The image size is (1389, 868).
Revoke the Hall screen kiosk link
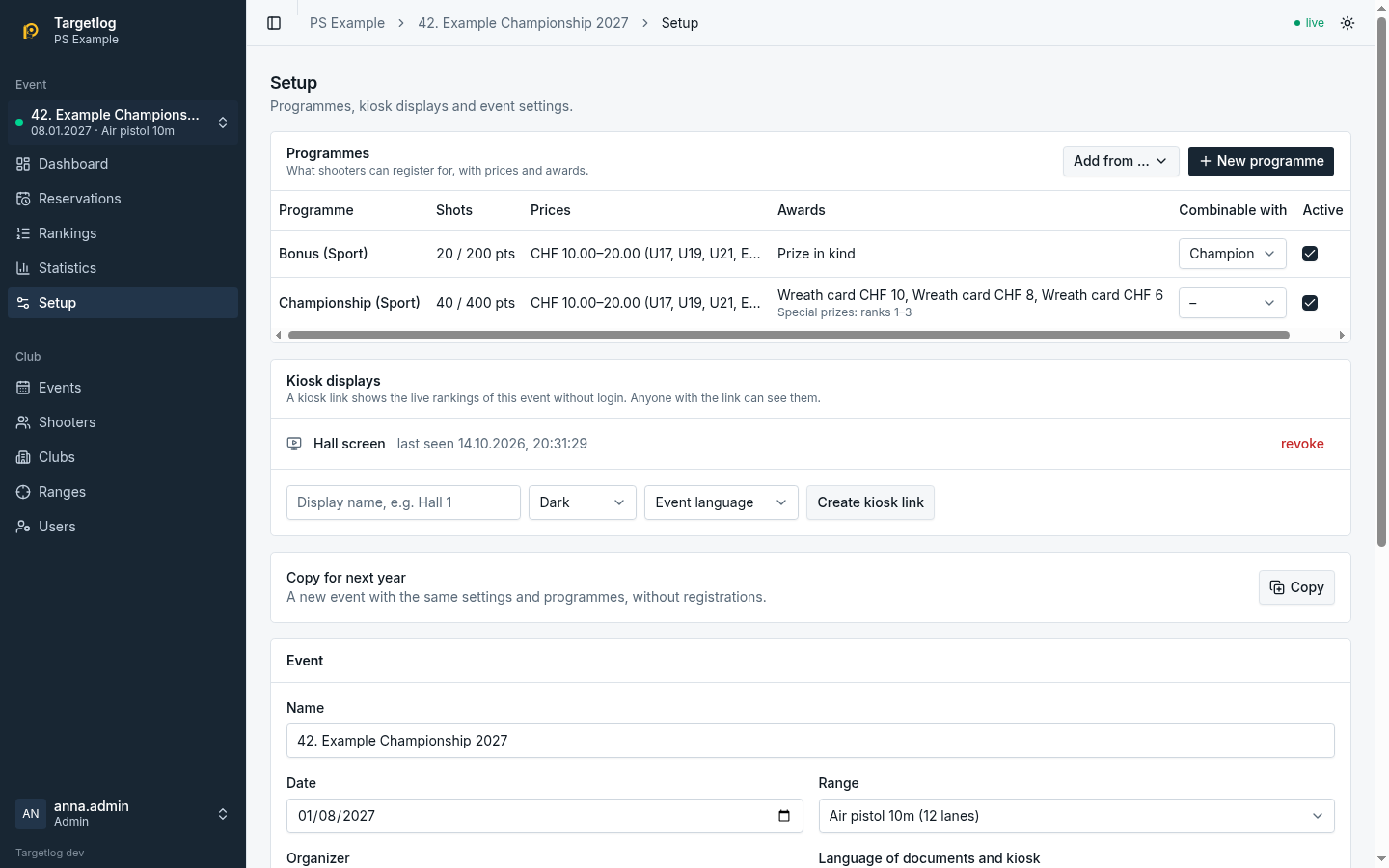[x=1302, y=444]
